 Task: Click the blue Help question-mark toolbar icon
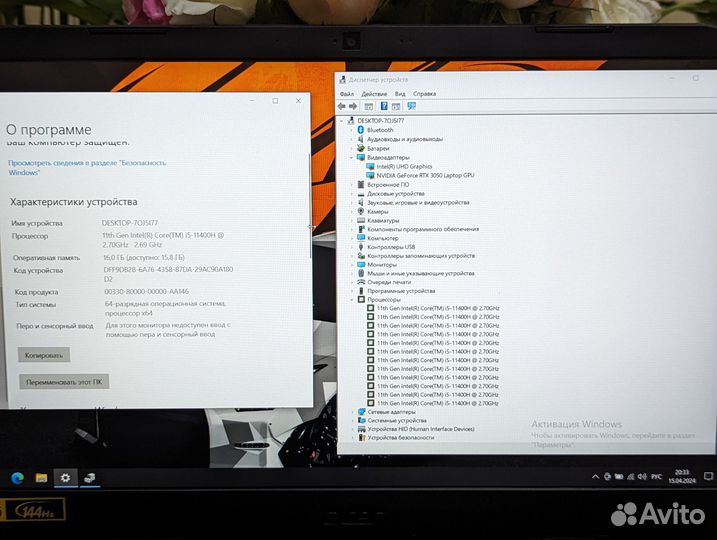pos(384,106)
